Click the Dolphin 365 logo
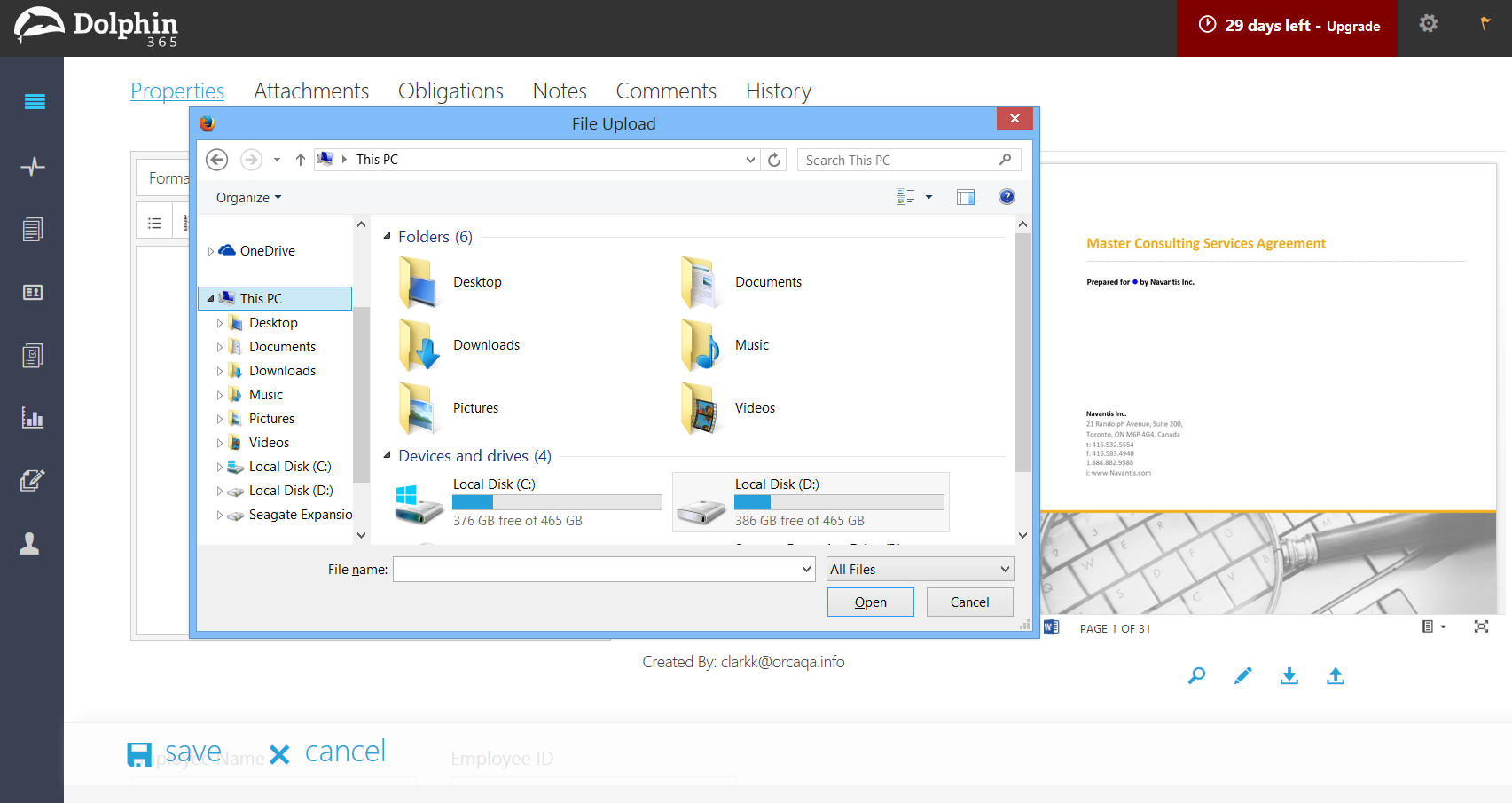 pyautogui.click(x=96, y=27)
